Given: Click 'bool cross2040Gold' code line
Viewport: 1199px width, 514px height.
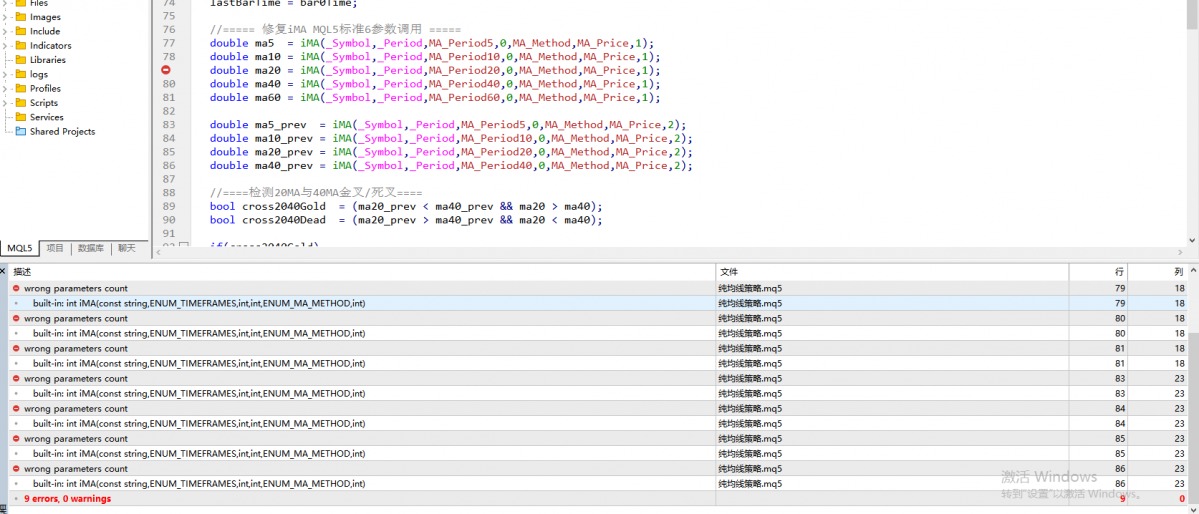Looking at the screenshot, I should (x=406, y=207).
